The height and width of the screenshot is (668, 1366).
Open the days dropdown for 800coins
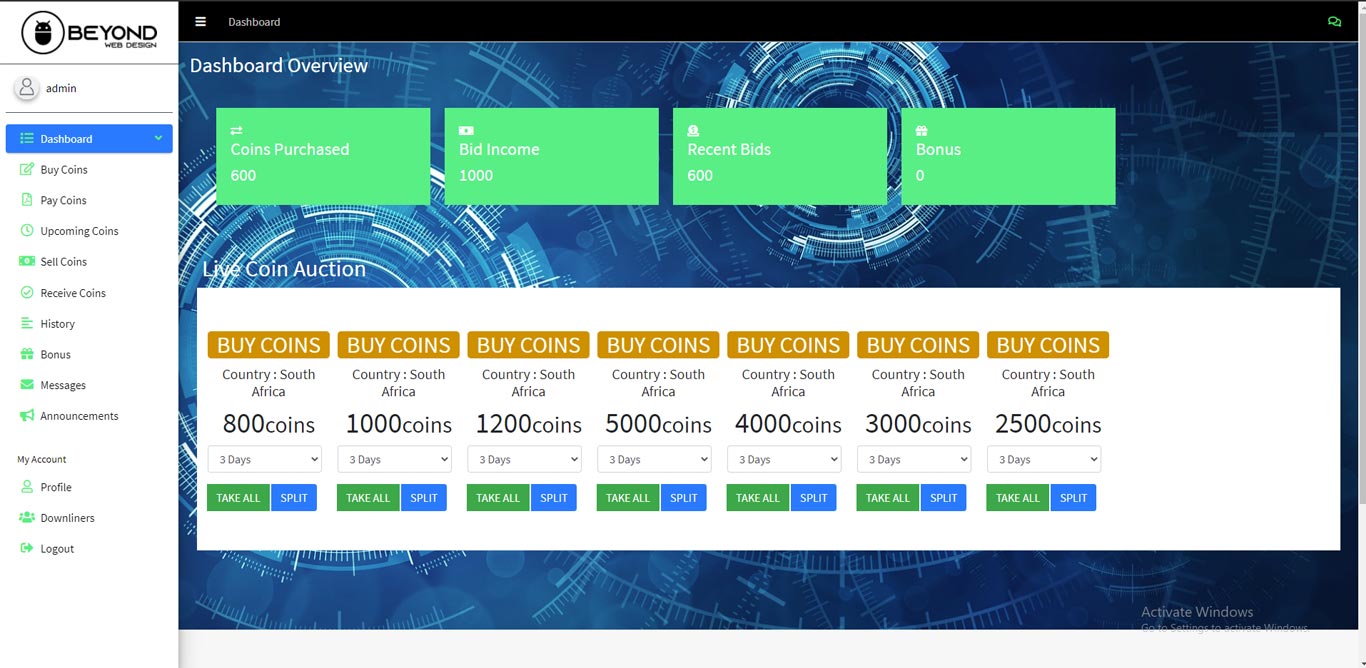point(264,460)
